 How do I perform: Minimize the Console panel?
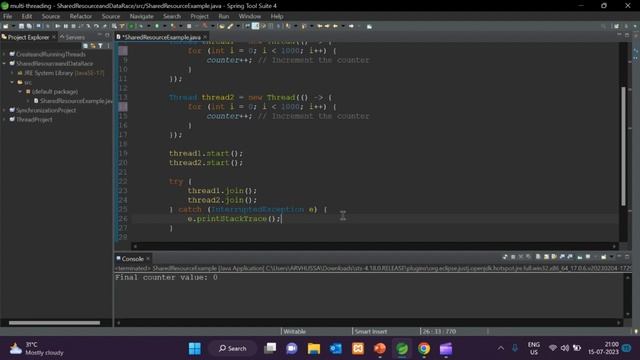coord(619,257)
